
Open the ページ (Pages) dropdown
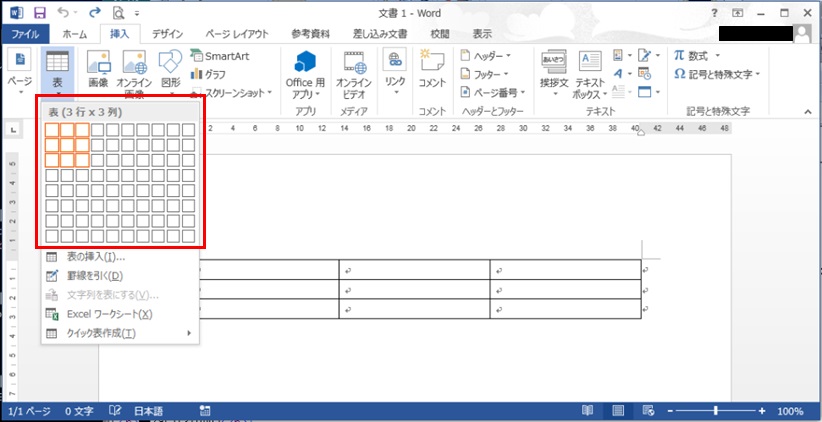[x=20, y=73]
